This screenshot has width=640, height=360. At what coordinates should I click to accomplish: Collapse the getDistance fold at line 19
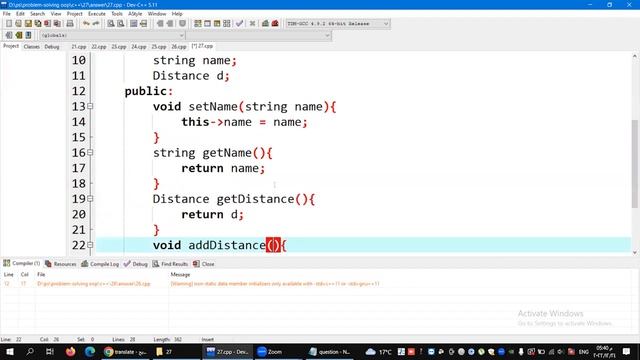coord(90,199)
